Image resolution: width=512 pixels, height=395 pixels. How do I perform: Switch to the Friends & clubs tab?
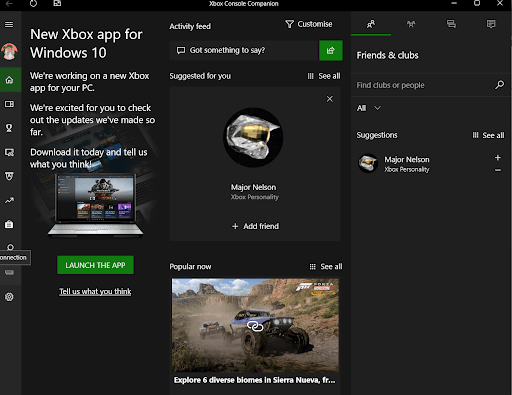click(x=371, y=24)
